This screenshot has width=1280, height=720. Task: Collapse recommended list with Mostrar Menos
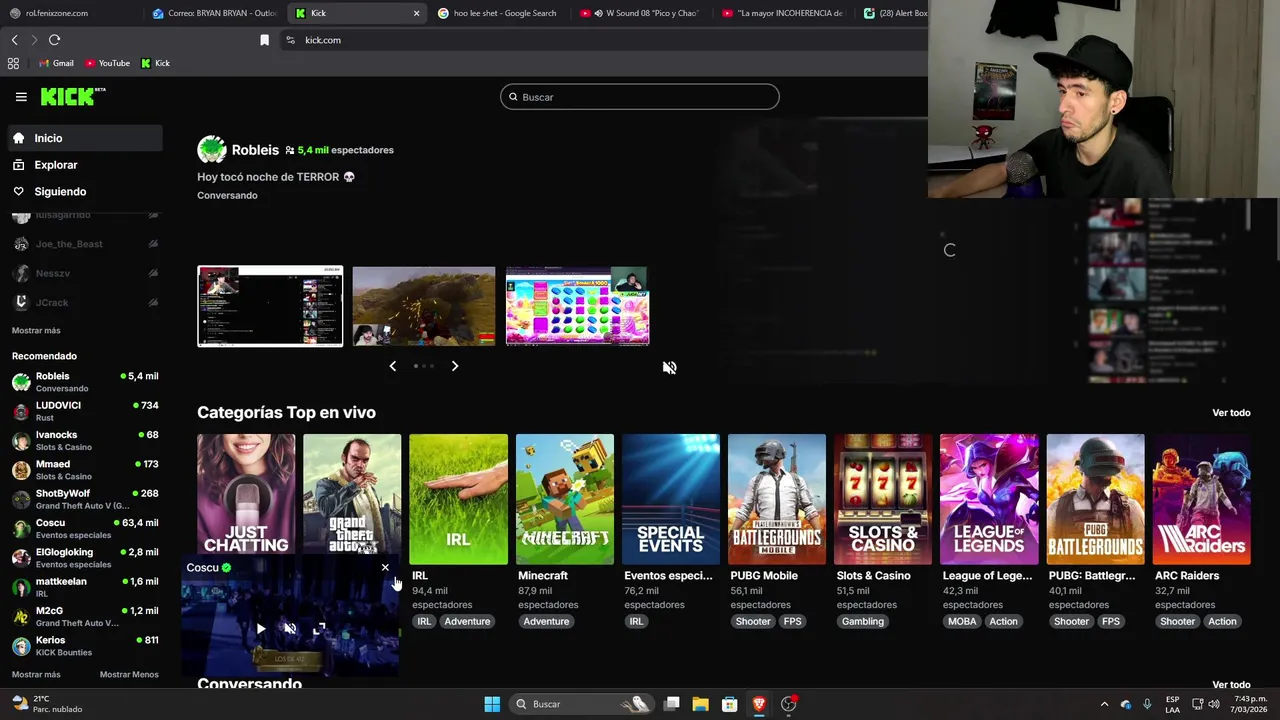click(129, 675)
